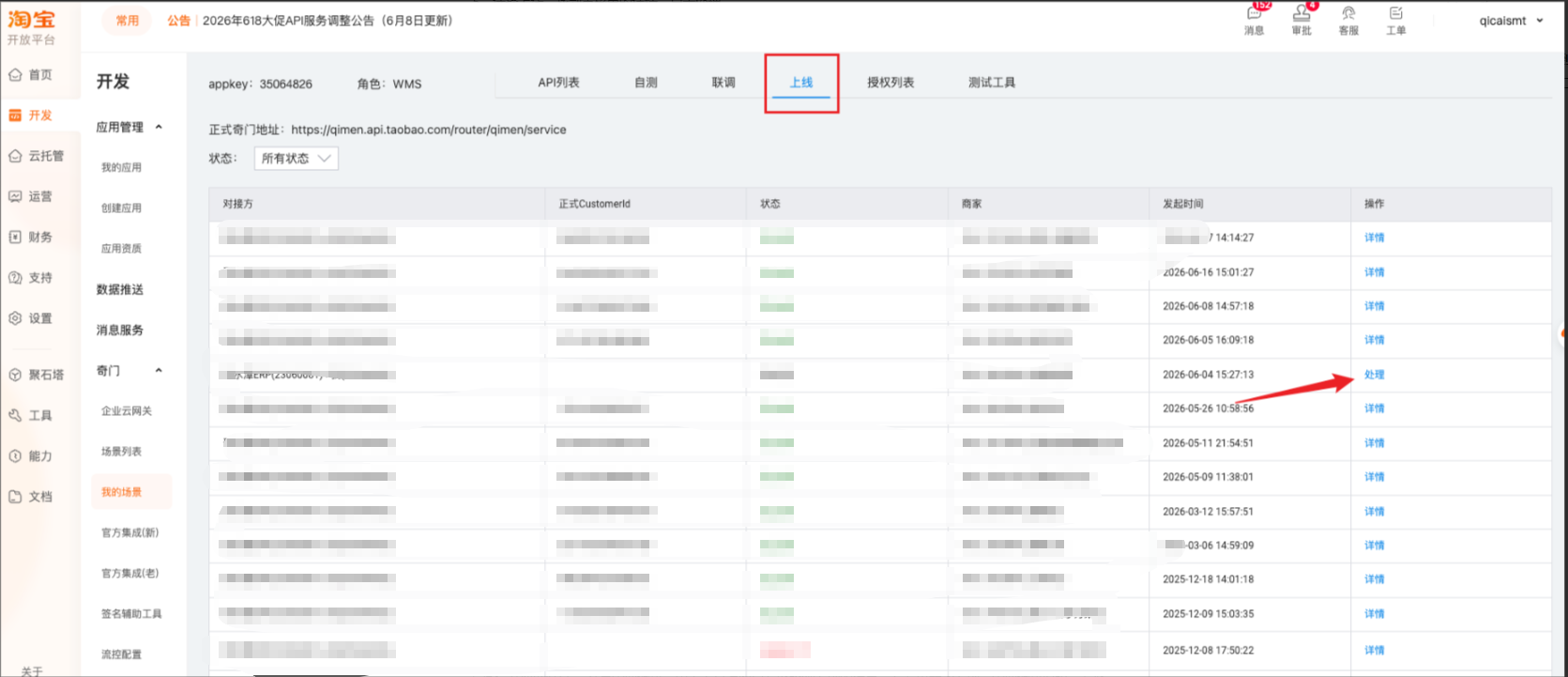This screenshot has width=1568, height=677.
Task: Switch to the 联调 tab
Action: [x=723, y=83]
